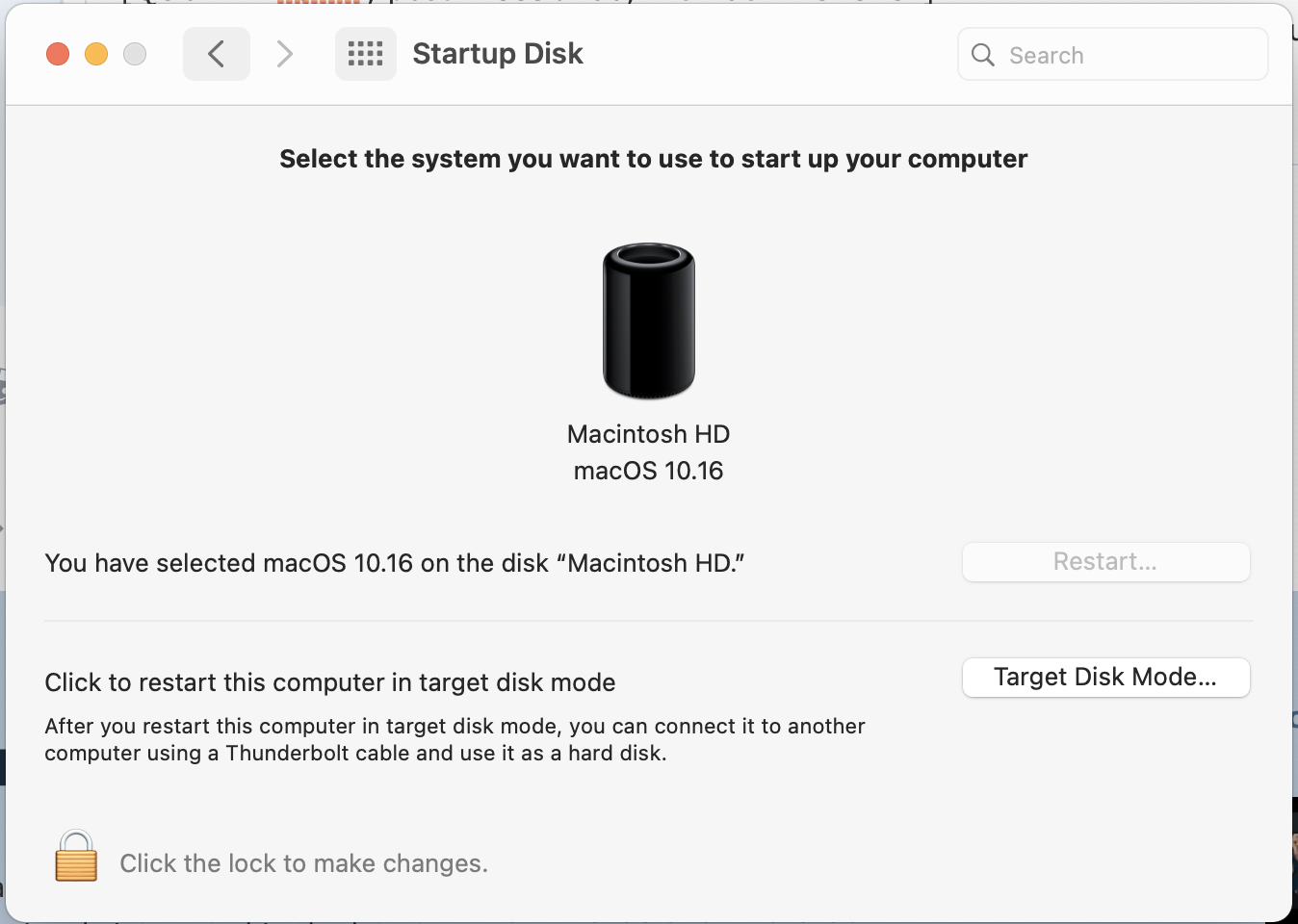Click the Restart... button
Image resolution: width=1298 pixels, height=924 pixels.
(x=1105, y=562)
